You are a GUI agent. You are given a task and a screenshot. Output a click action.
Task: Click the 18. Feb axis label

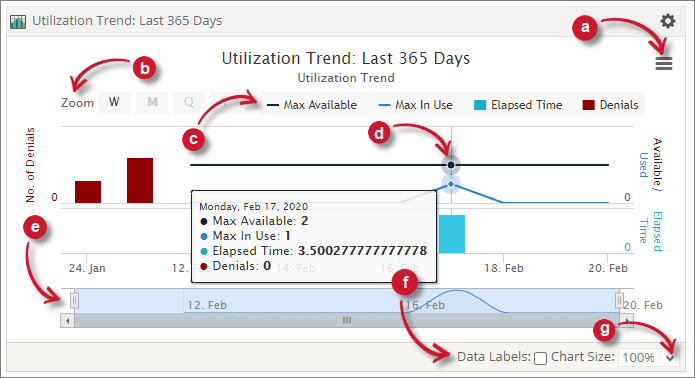point(504,268)
